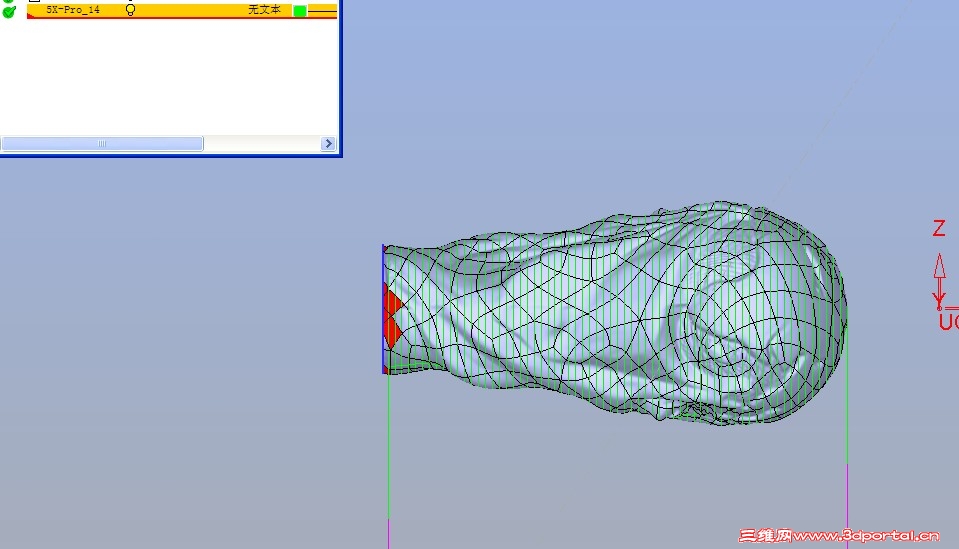Click the empty scrollbar track right of thumb
This screenshot has height=549, width=959.
(262, 144)
